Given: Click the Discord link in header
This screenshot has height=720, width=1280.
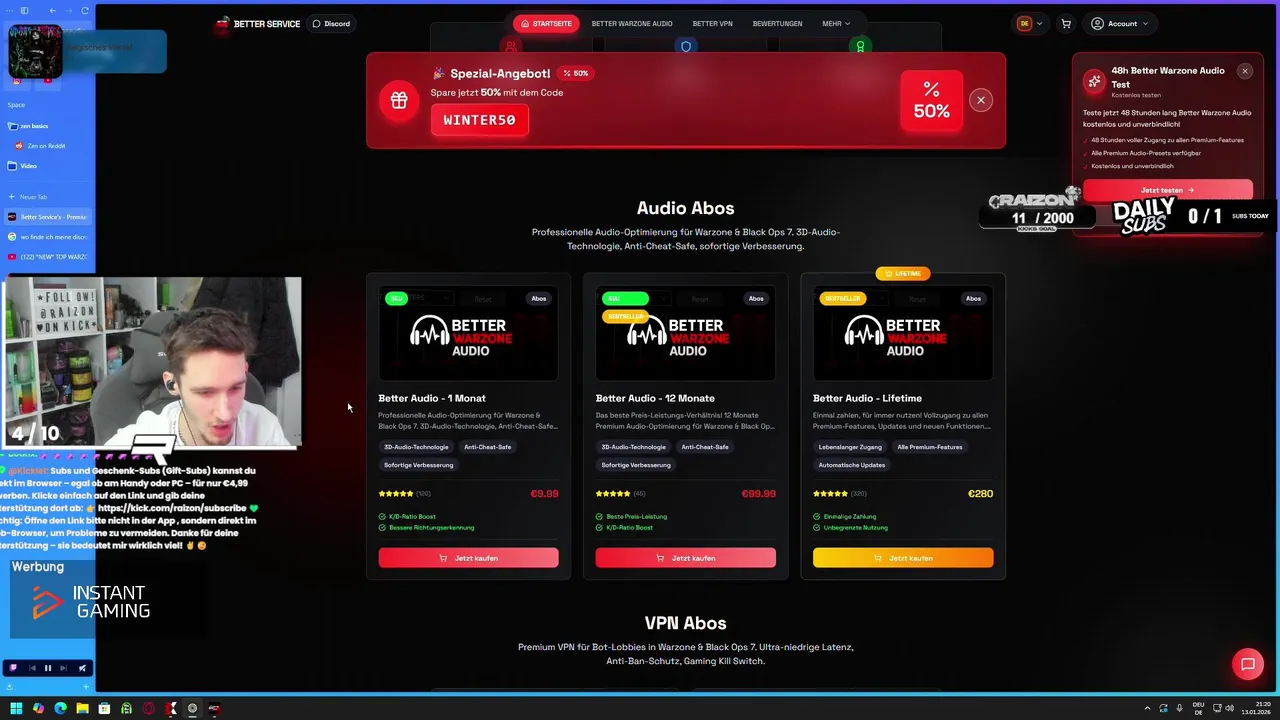Looking at the screenshot, I should tap(331, 24).
